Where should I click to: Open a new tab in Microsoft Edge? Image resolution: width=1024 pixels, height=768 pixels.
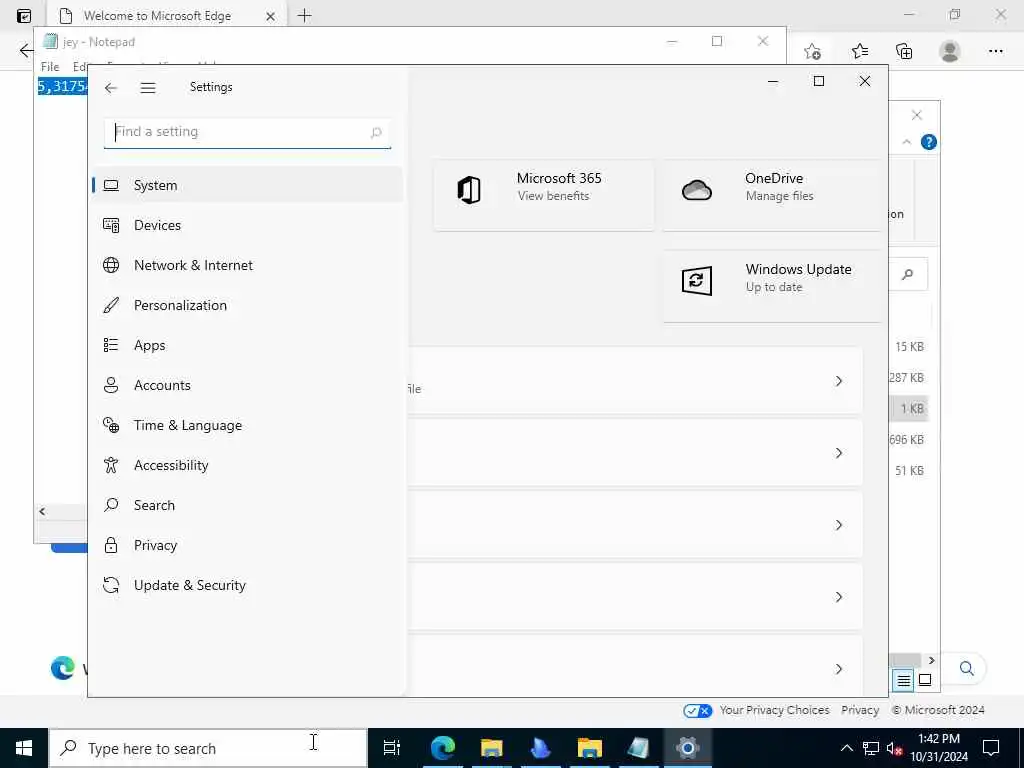coord(304,16)
